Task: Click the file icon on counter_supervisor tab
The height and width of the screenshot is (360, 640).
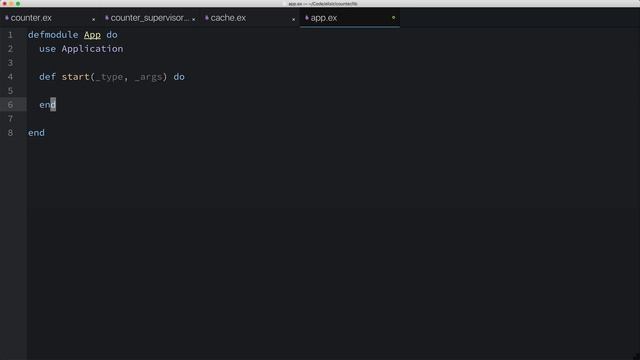Action: [107, 18]
